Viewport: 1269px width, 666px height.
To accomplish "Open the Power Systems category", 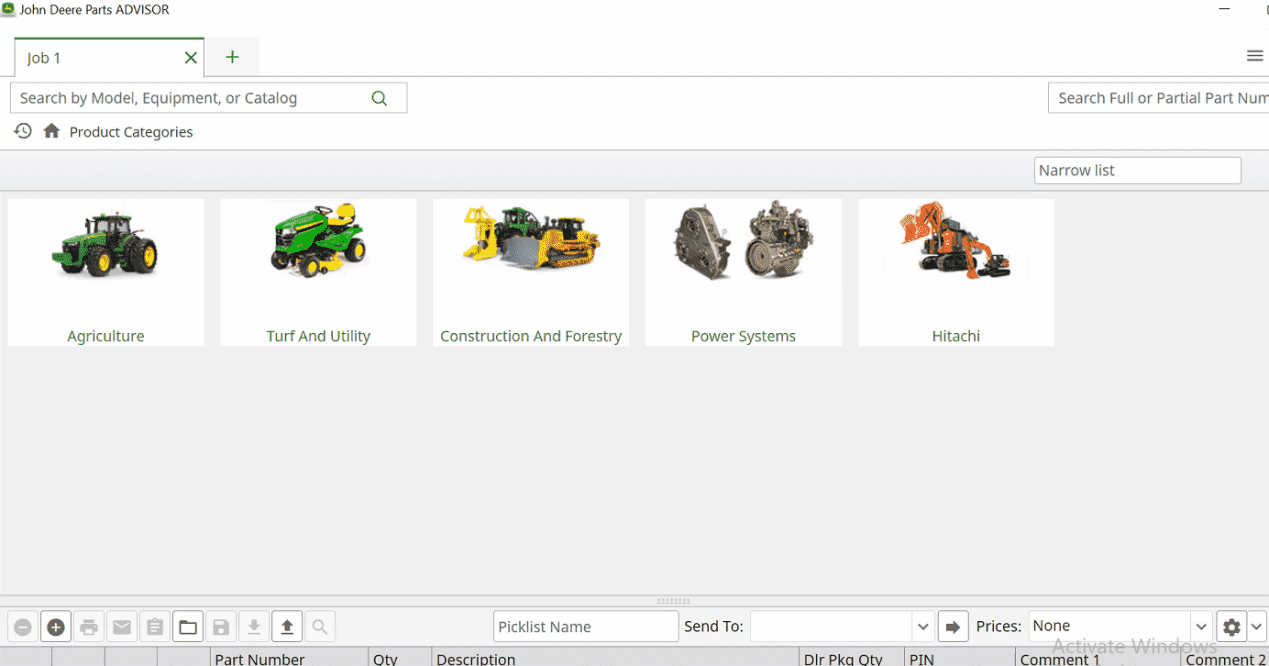I will pos(743,273).
